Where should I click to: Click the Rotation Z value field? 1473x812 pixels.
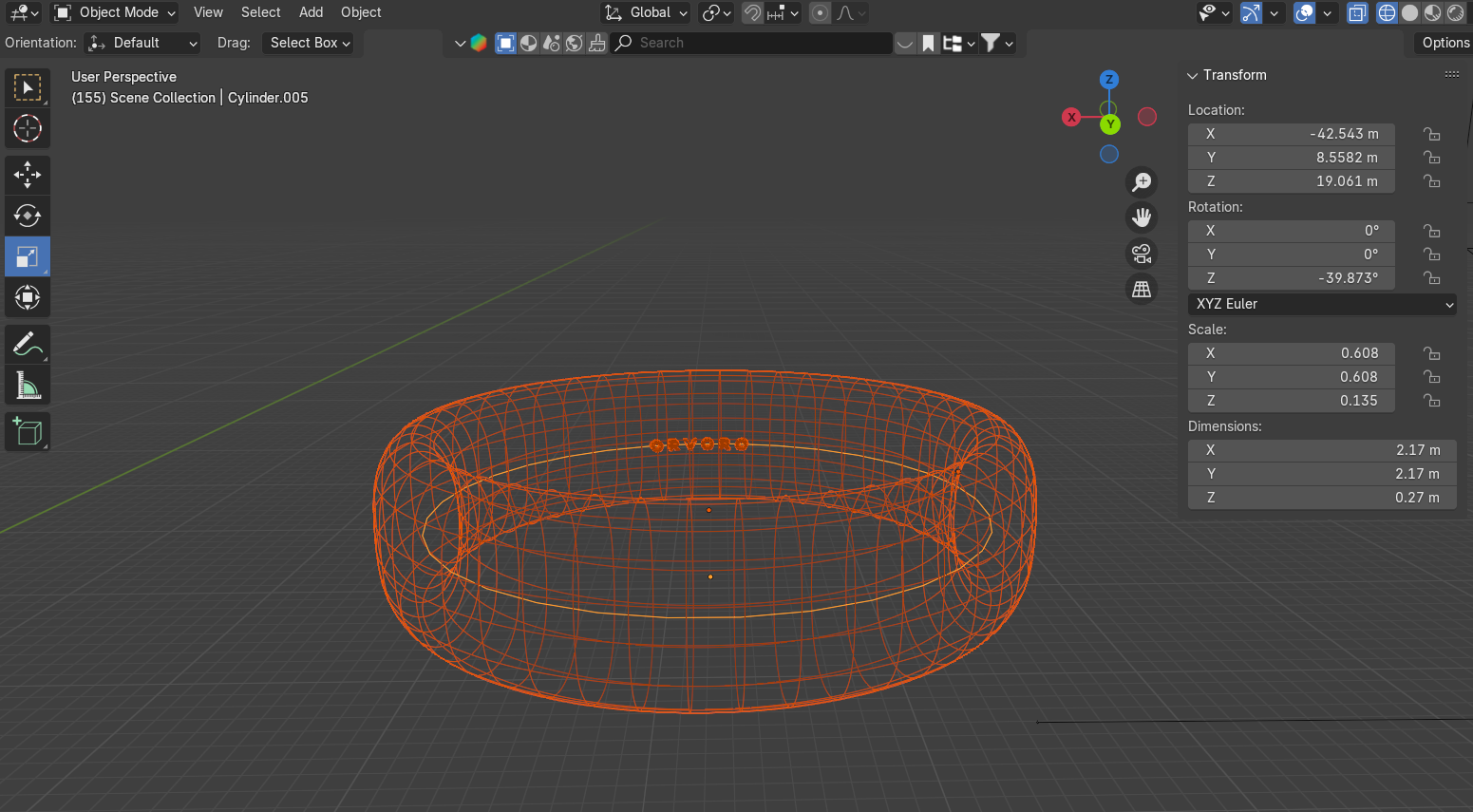(x=1292, y=278)
